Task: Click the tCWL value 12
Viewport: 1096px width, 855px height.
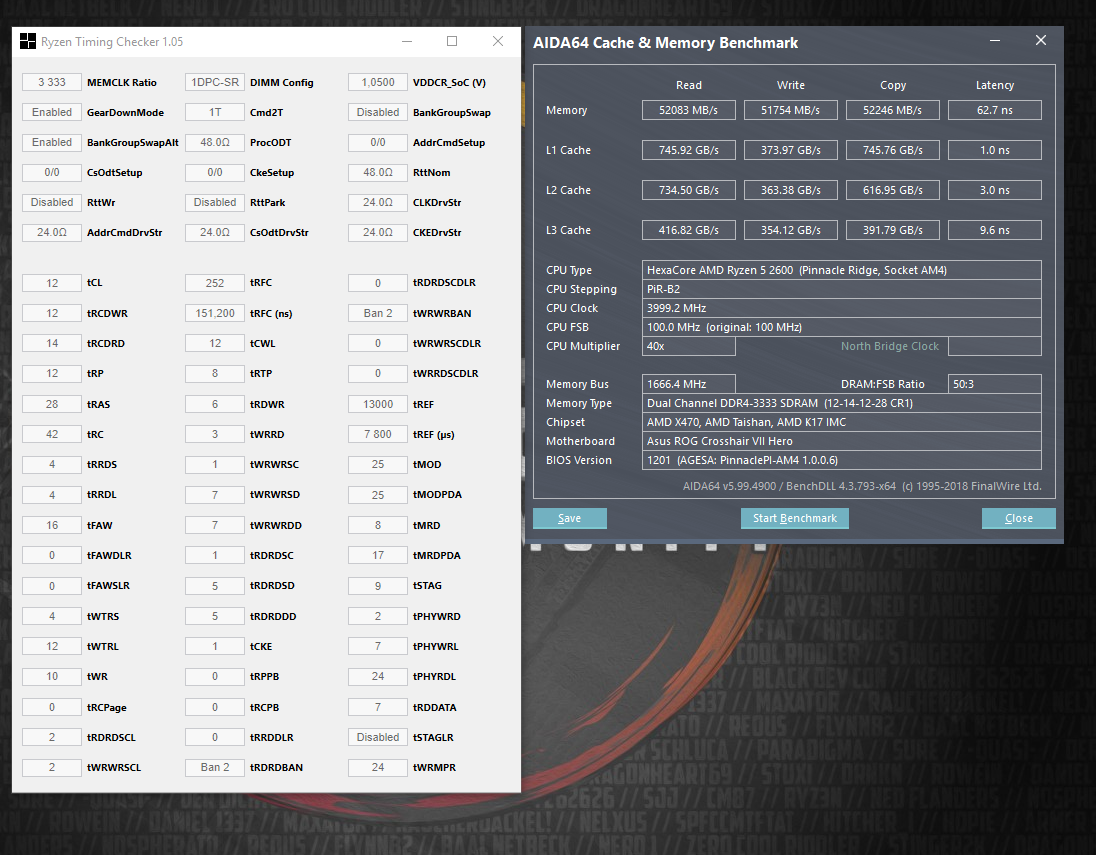Action: click(x=215, y=343)
